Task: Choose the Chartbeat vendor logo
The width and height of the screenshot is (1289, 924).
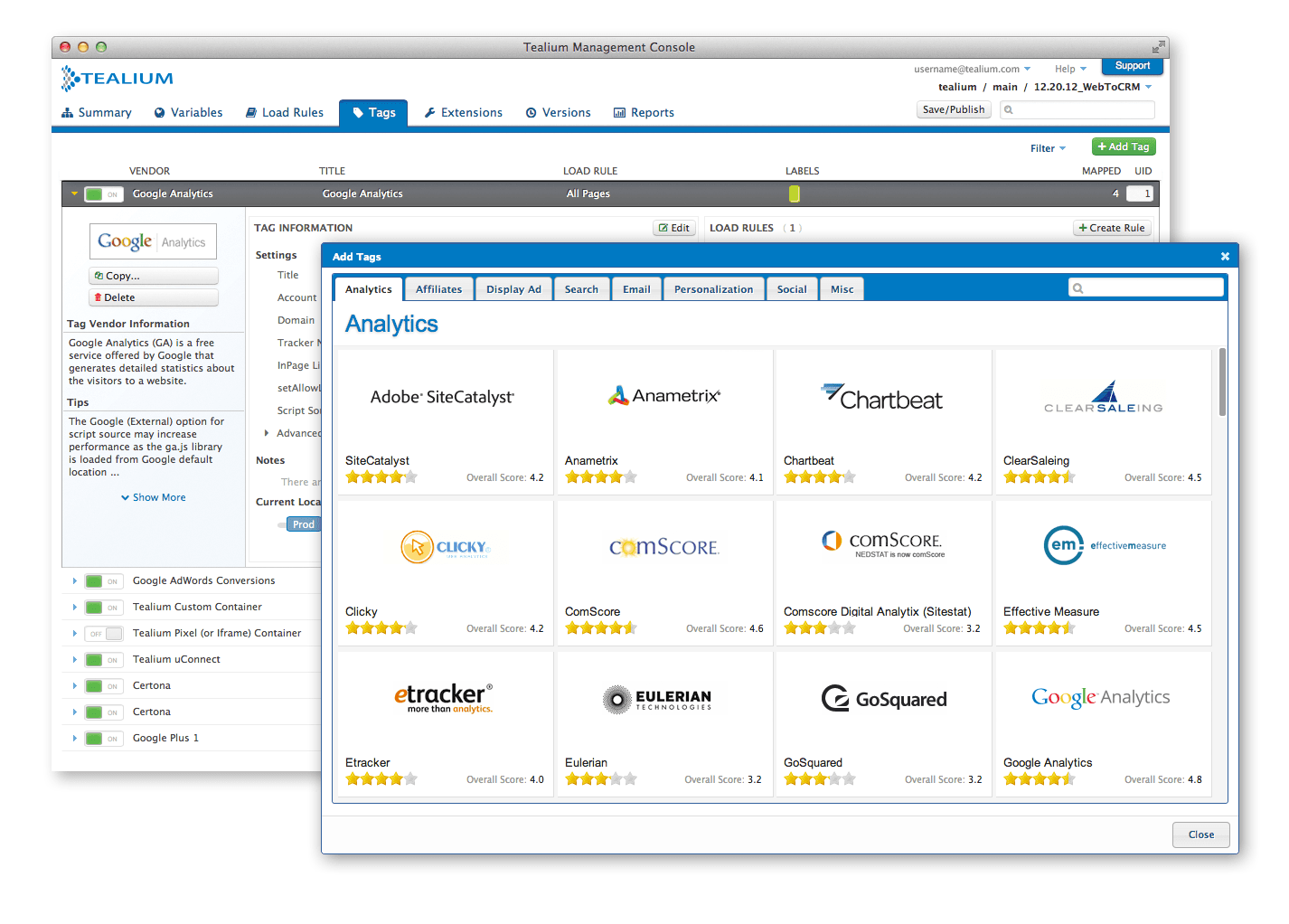Action: 882,397
